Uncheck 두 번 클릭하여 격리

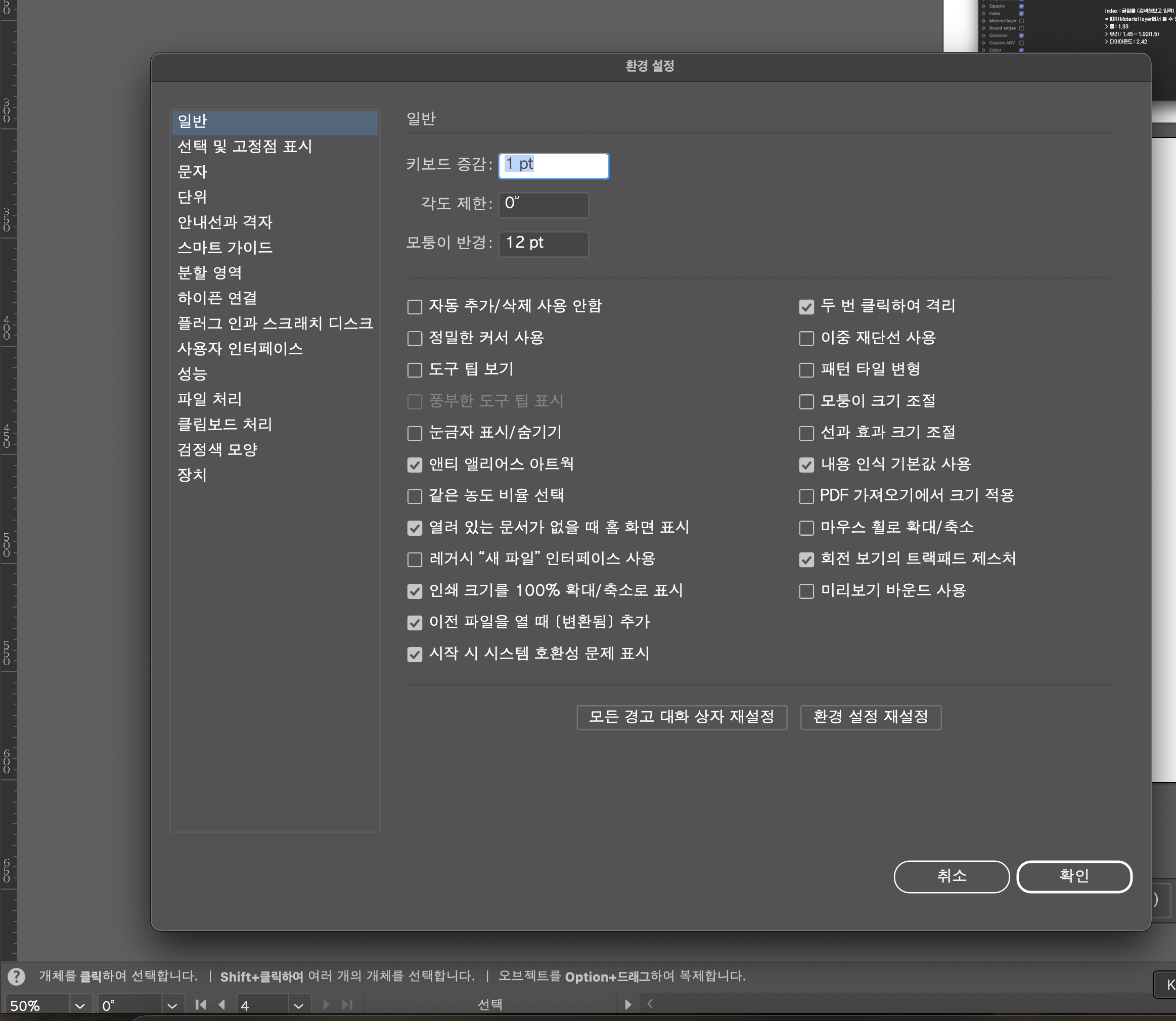tap(807, 307)
